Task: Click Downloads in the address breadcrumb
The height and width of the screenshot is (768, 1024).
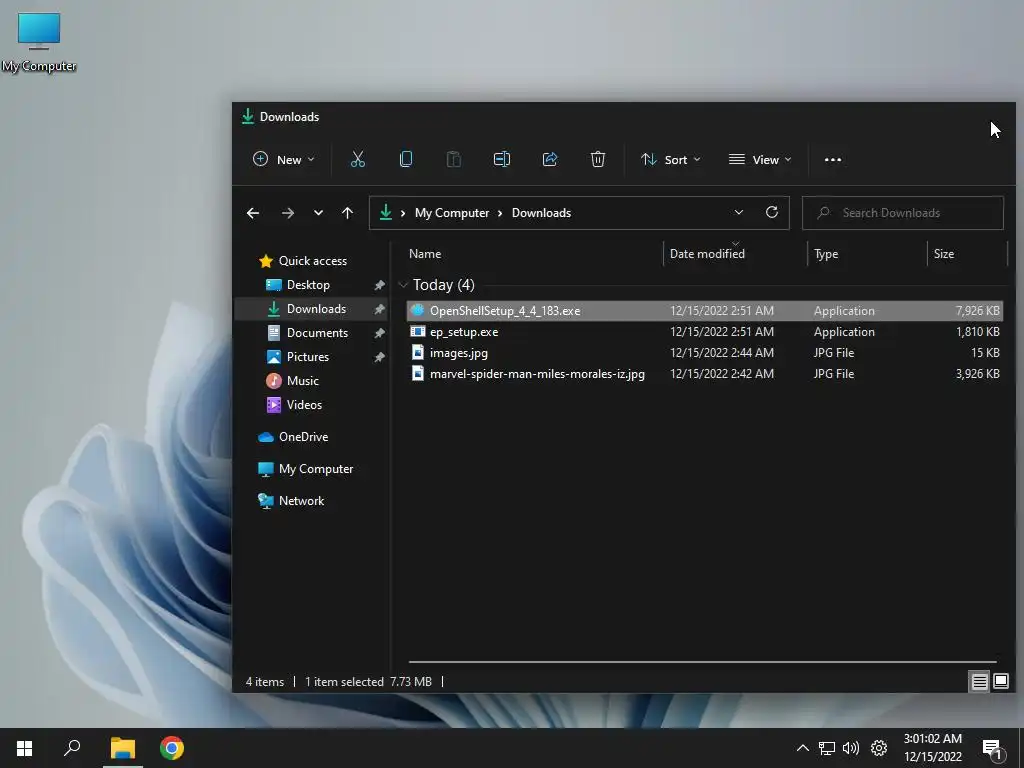Action: point(541,213)
